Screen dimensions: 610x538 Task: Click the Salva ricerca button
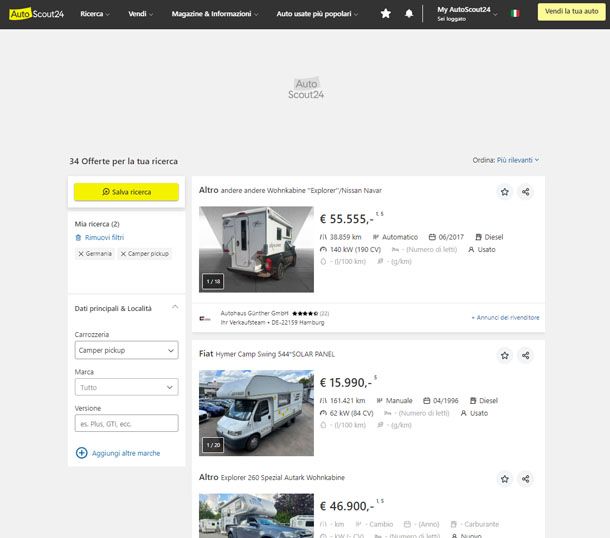[x=126, y=192]
